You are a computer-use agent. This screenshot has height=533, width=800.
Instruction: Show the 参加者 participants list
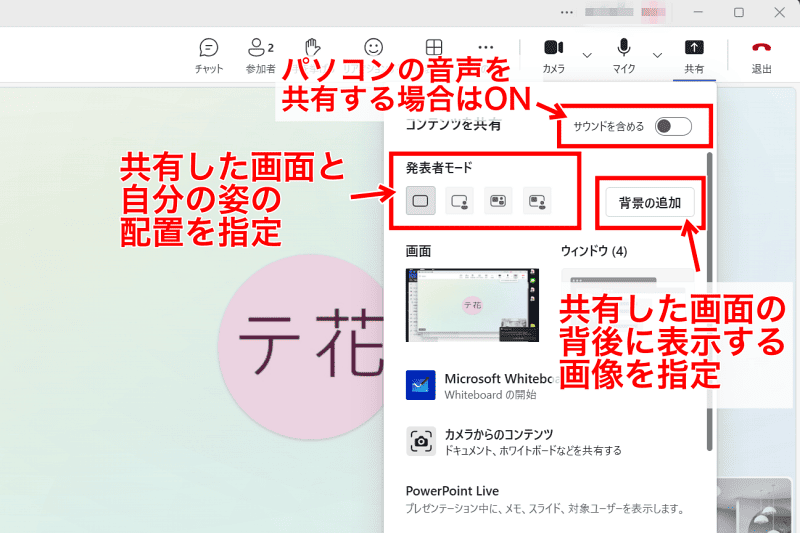tap(260, 55)
